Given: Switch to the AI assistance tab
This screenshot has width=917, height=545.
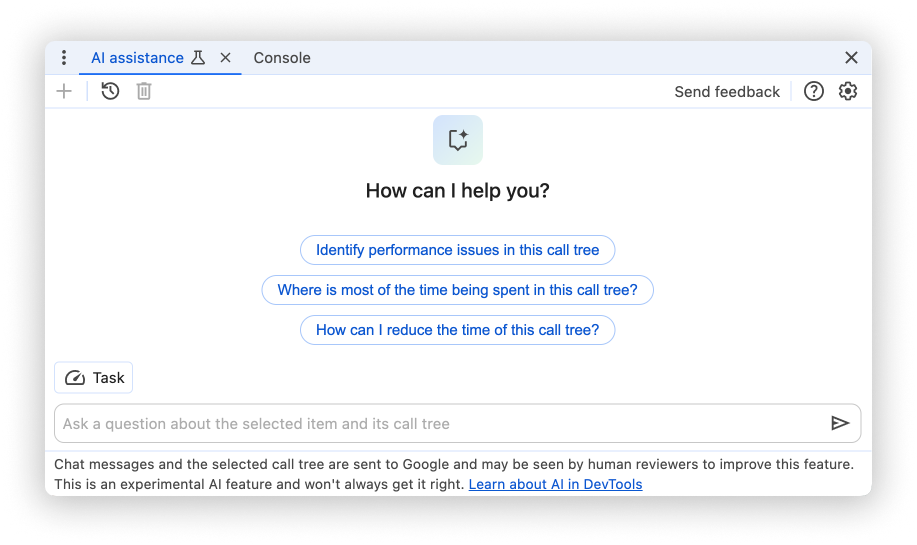Looking at the screenshot, I should [x=137, y=58].
